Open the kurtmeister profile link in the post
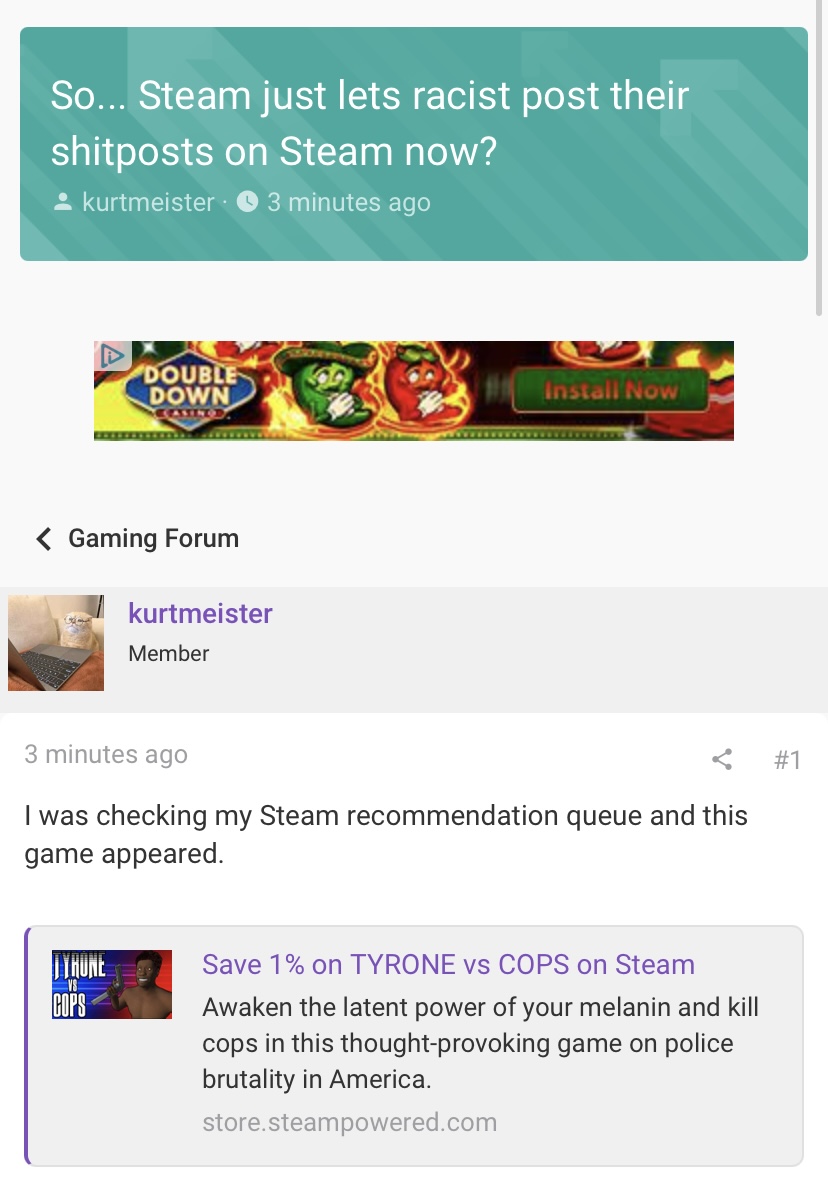The image size is (828, 1186). [200, 613]
